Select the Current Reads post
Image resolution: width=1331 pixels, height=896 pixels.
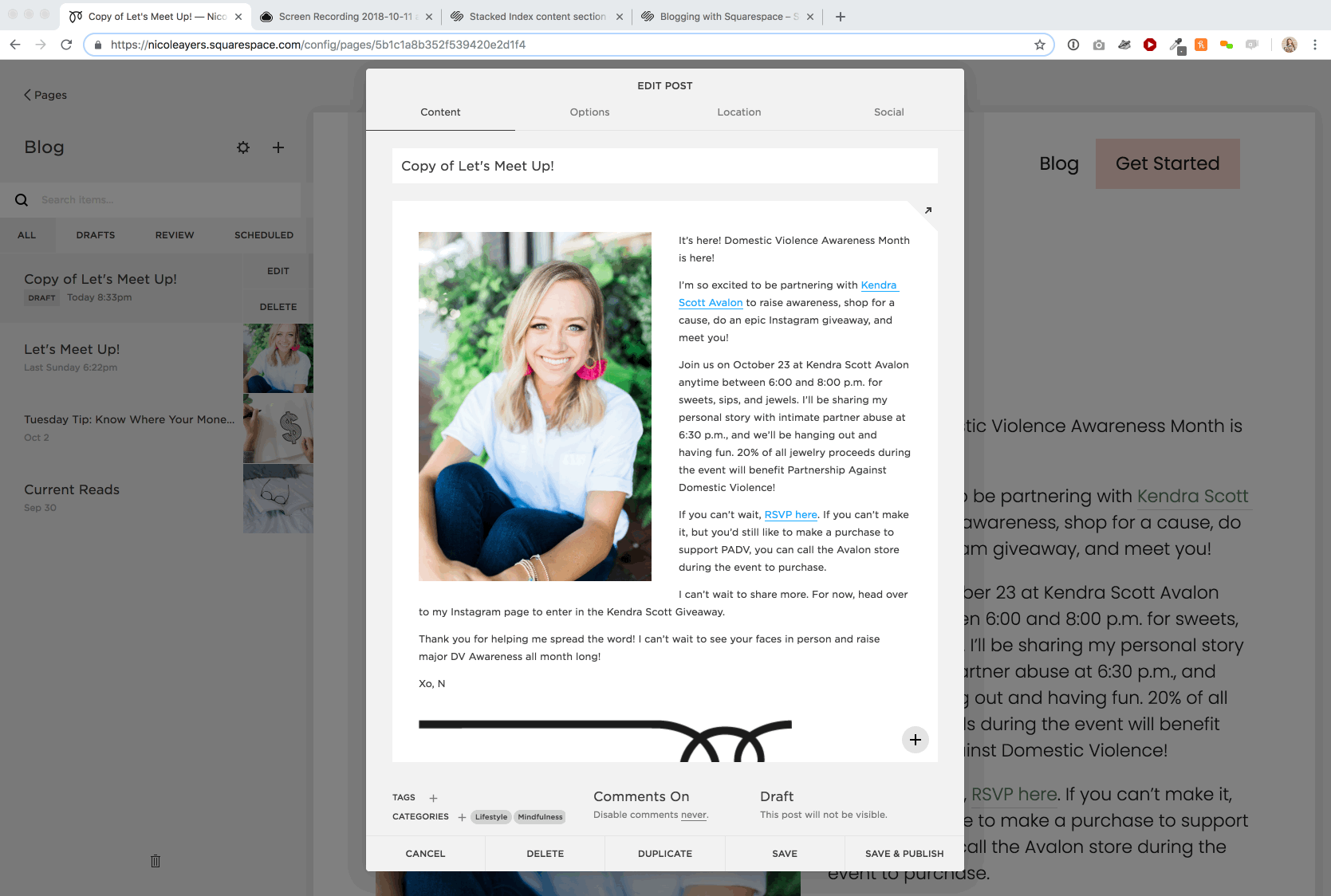point(121,498)
